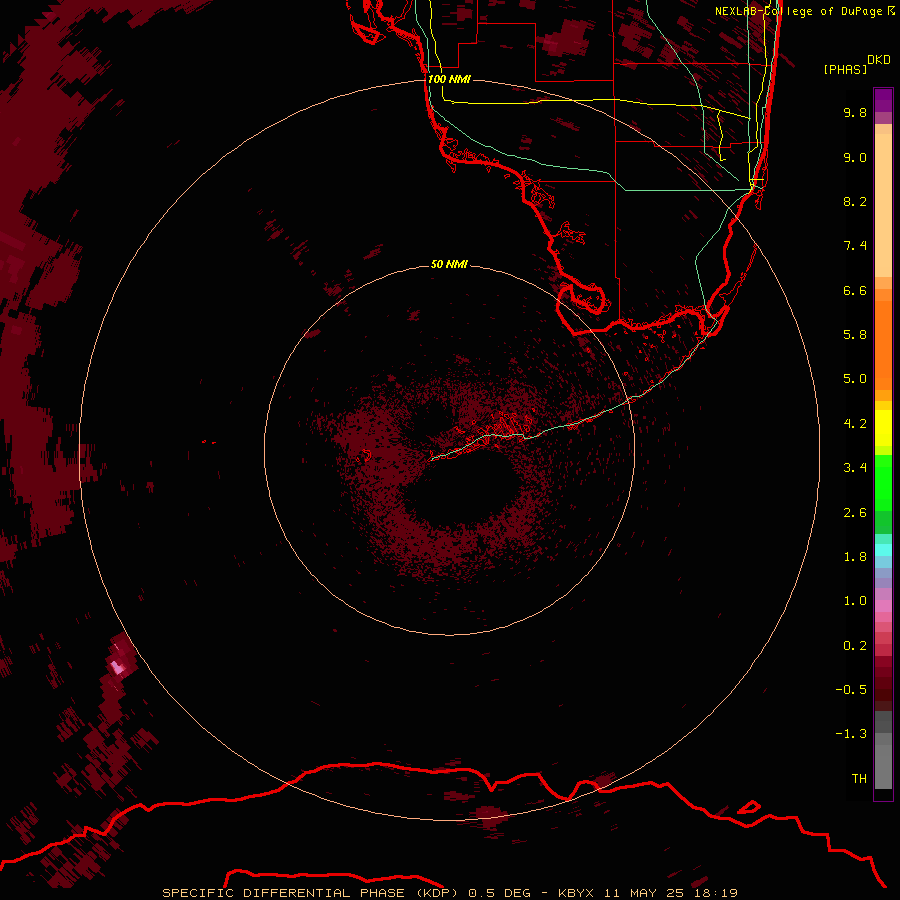Pick the yellow segment of the color scale

click(883, 428)
